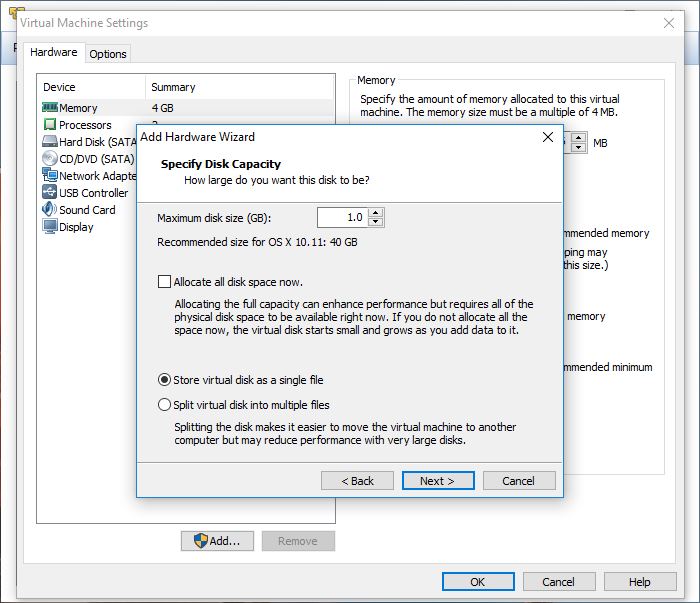The height and width of the screenshot is (603, 700).
Task: Click Cancel in Virtual Machine Settings
Action: [x=559, y=582]
